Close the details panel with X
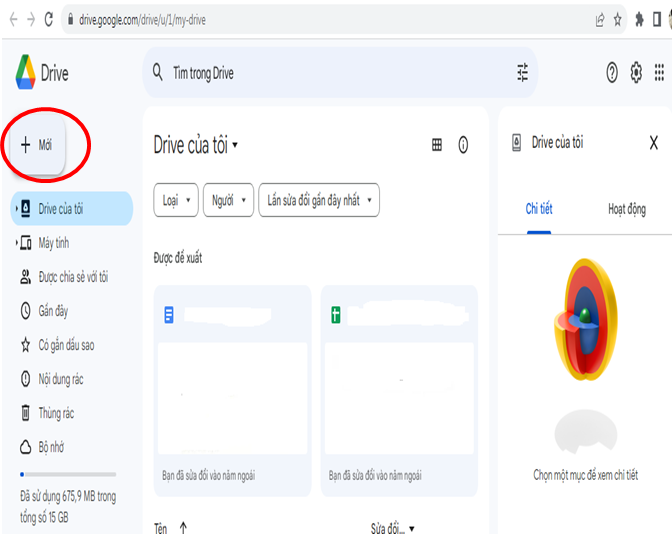The width and height of the screenshot is (672, 534). pos(654,143)
